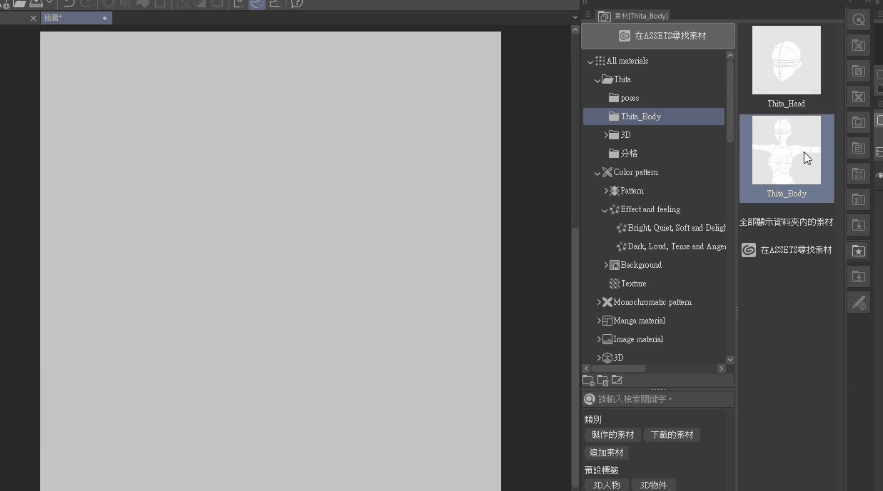This screenshot has width=883, height=491.
Task: Close the document tab with the X
Action: click(x=33, y=18)
